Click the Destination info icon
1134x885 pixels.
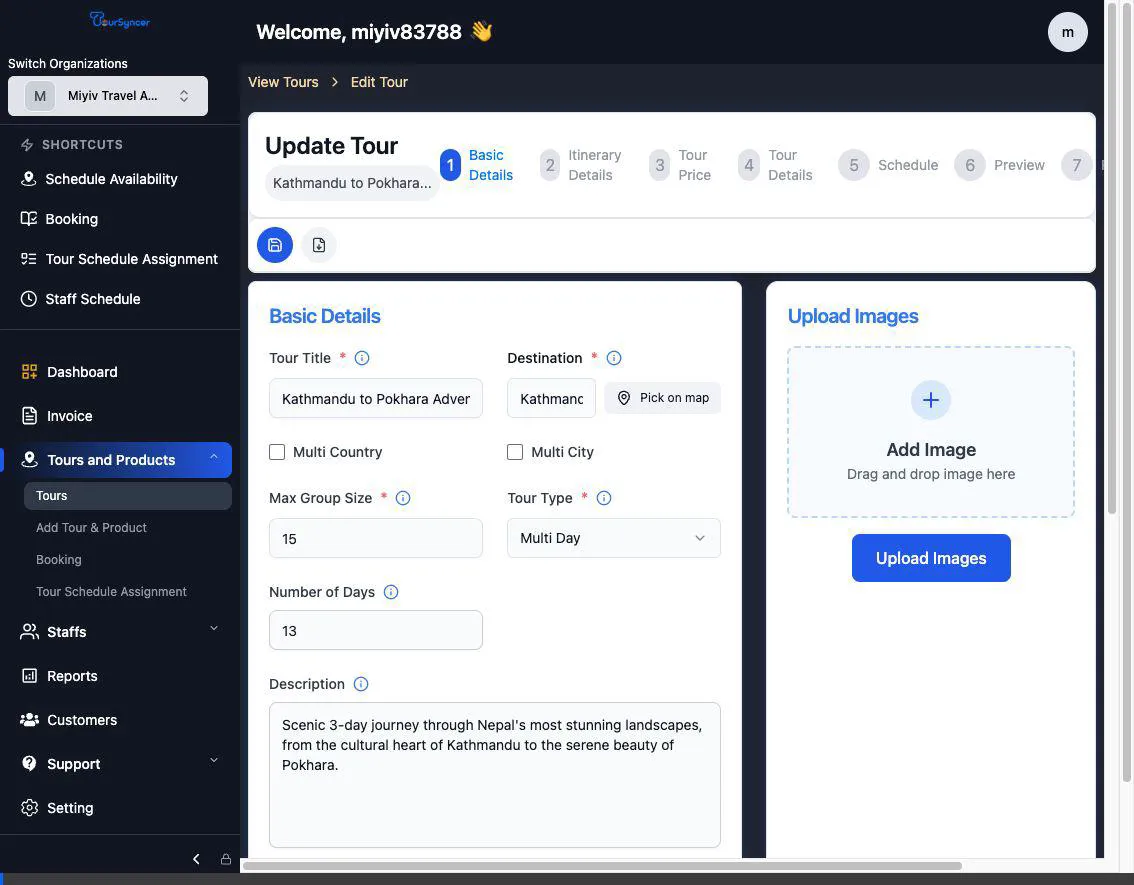(x=614, y=358)
